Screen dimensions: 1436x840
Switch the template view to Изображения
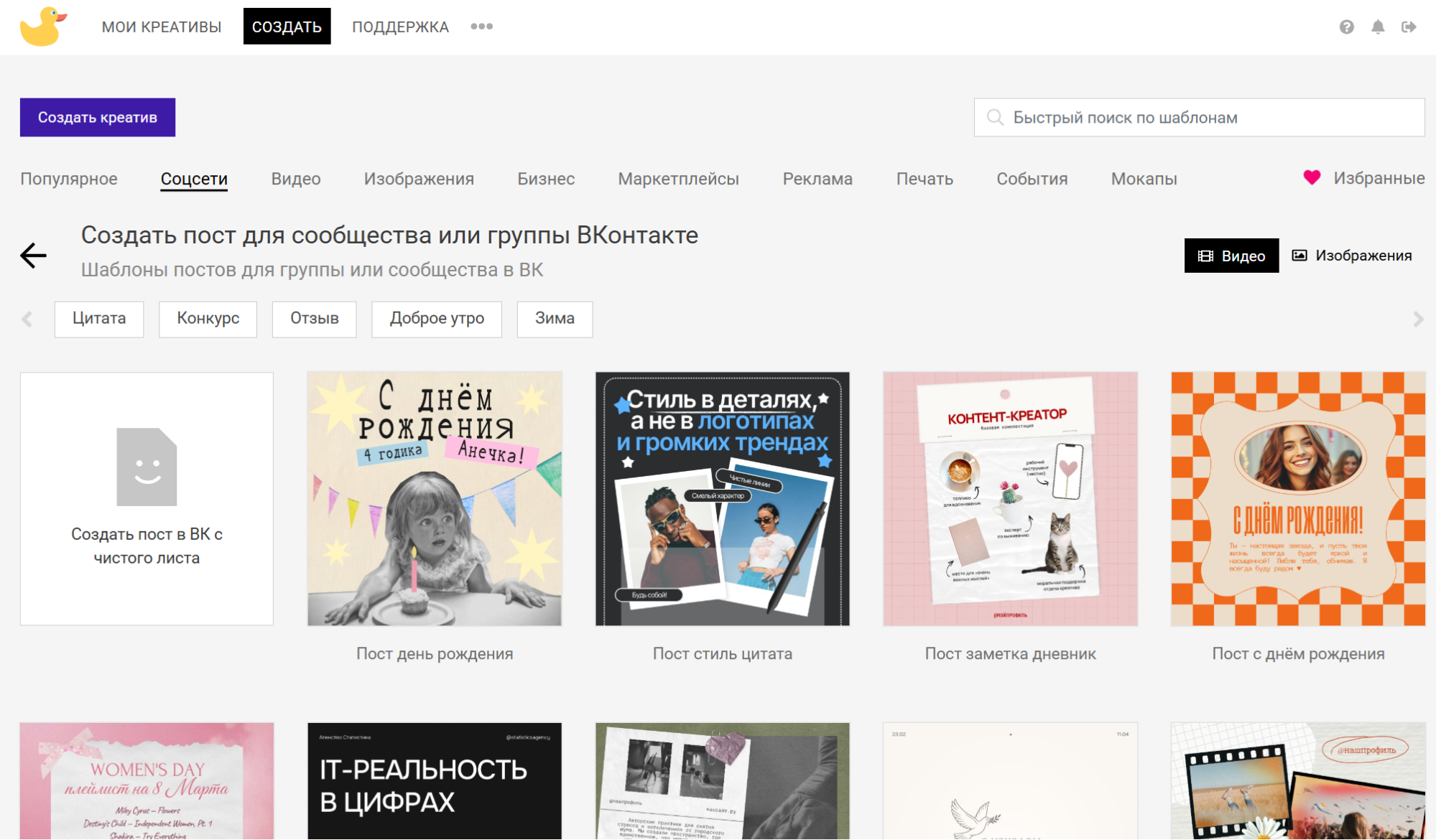(1351, 256)
